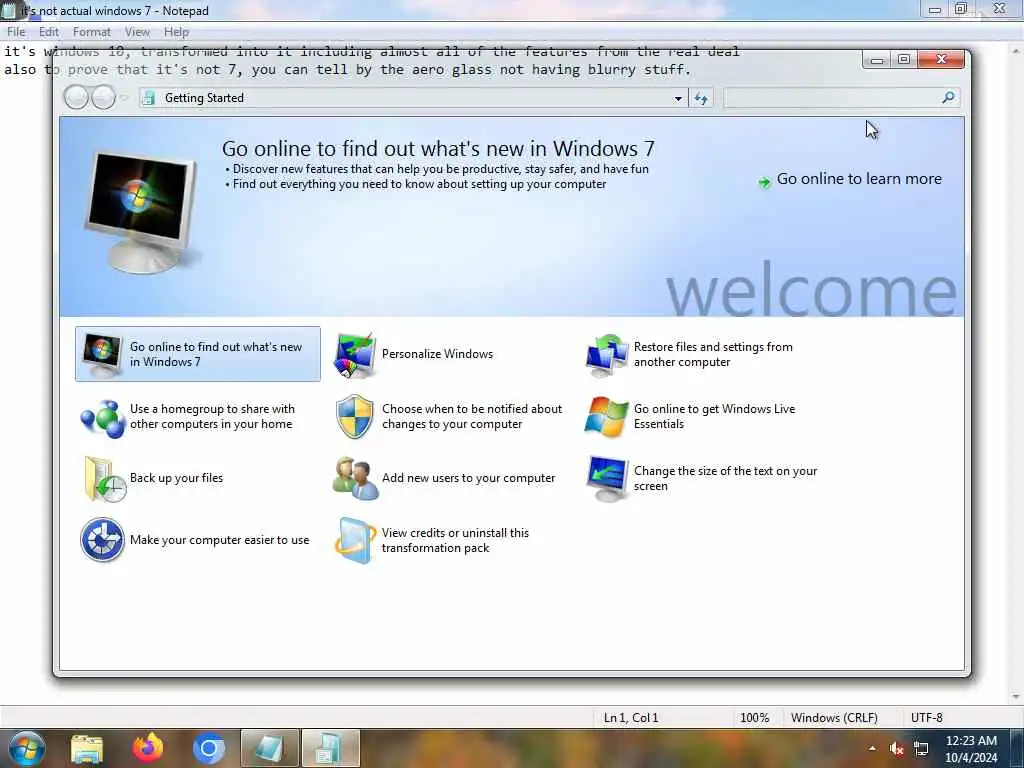Click the muted volume tray icon
The image size is (1024, 768).
pos(897,748)
